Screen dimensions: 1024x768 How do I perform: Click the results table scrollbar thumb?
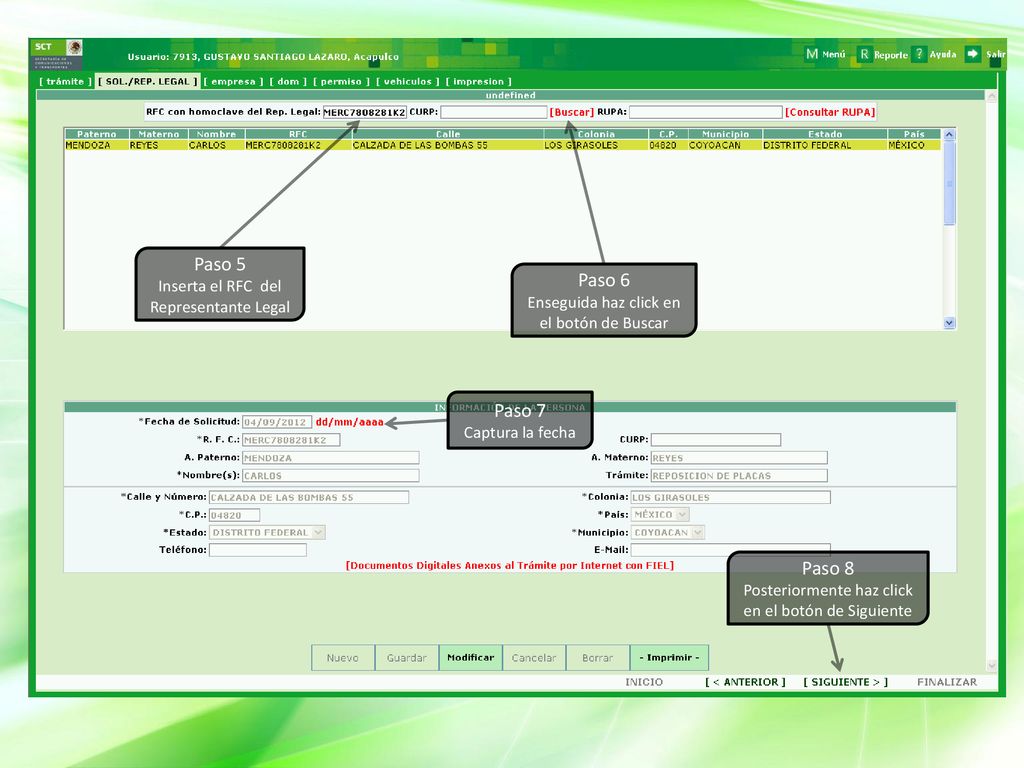click(x=950, y=184)
